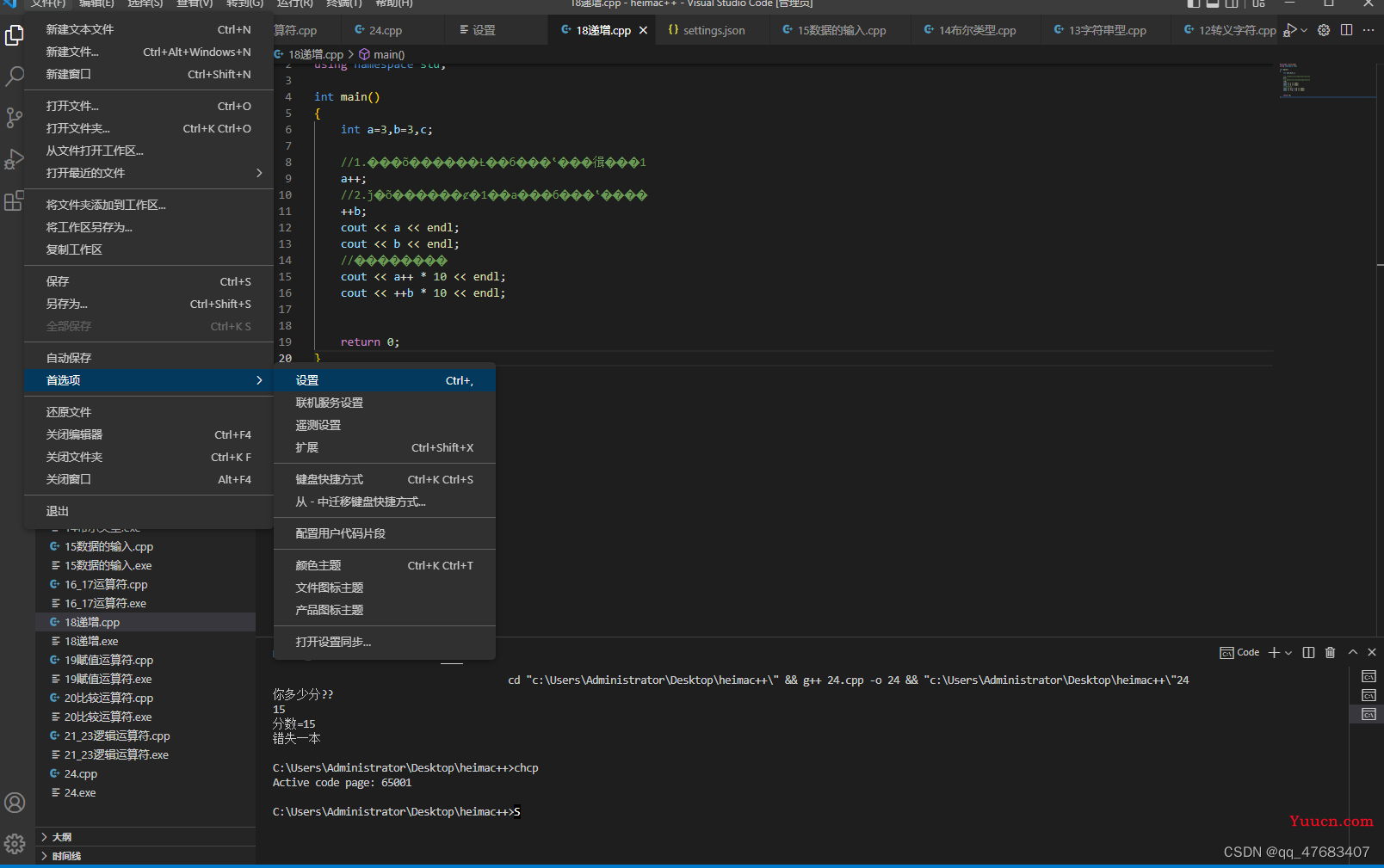Choose 退出 in File menu
Image resolution: width=1384 pixels, height=868 pixels.
coord(149,511)
